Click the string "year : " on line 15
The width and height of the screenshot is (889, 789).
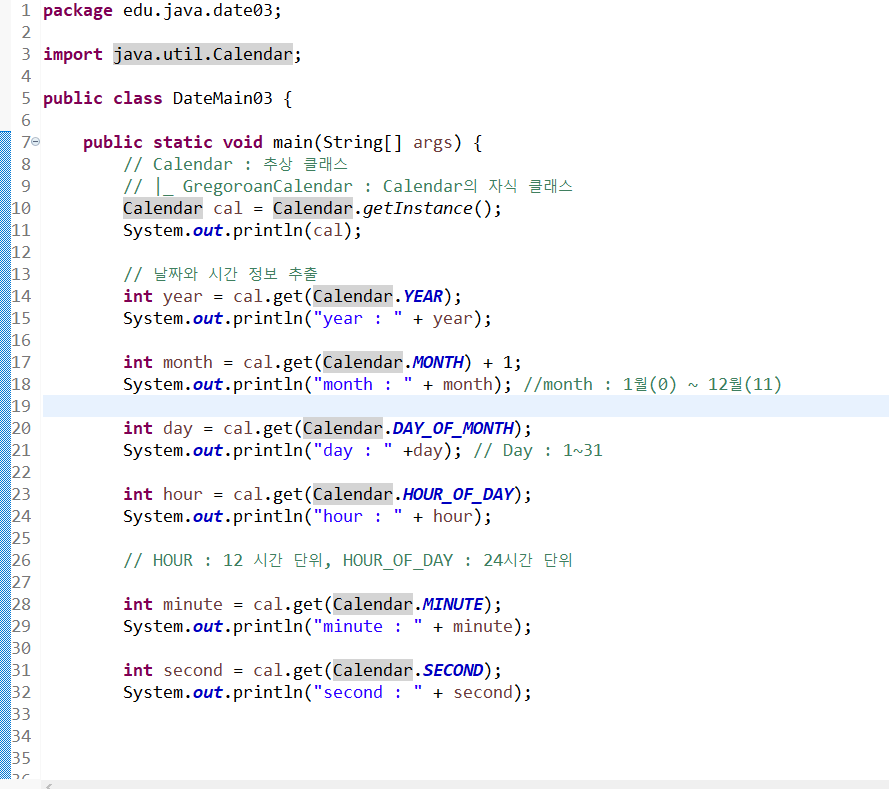[x=358, y=319]
